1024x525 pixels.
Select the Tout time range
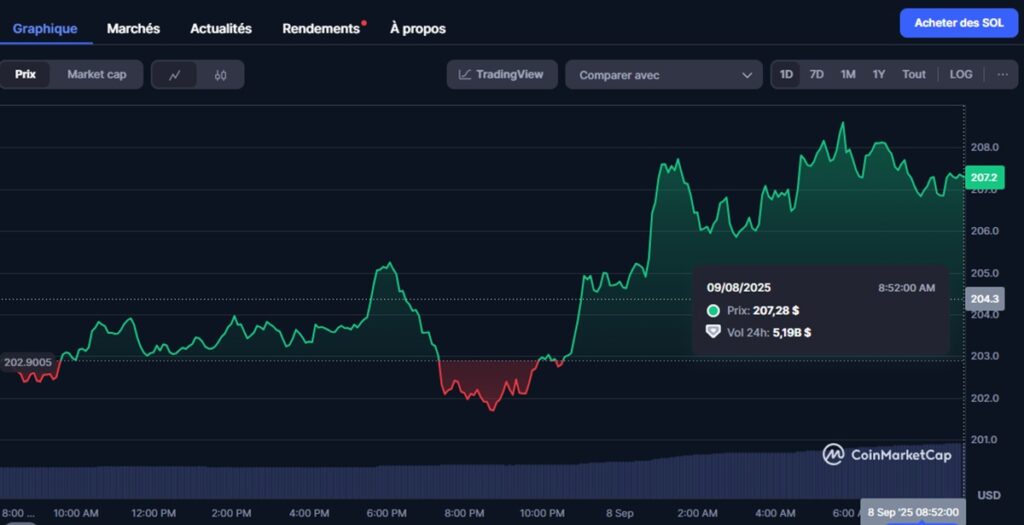914,74
